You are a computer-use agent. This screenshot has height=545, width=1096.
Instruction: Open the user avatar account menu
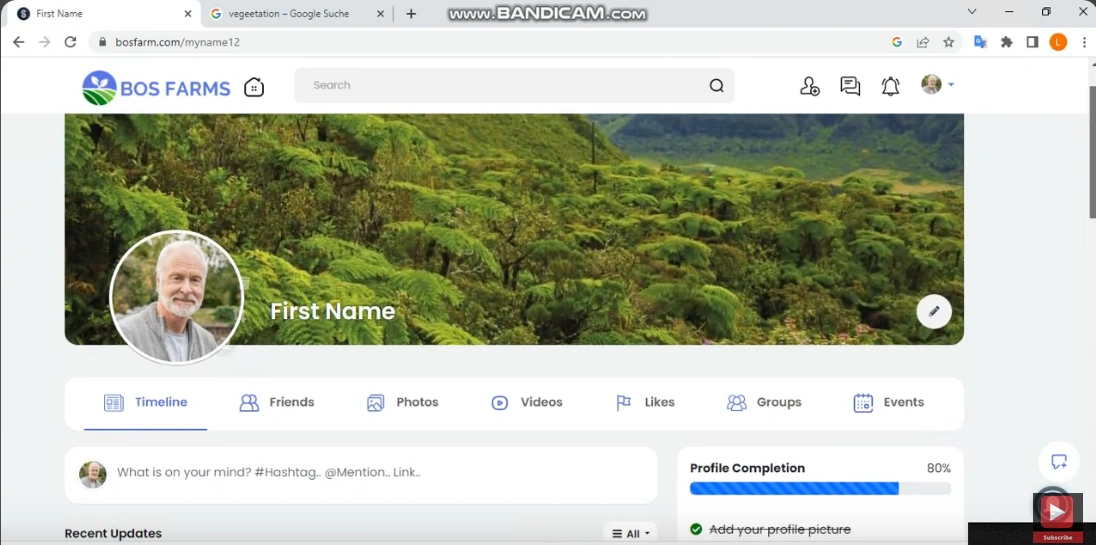(x=937, y=85)
